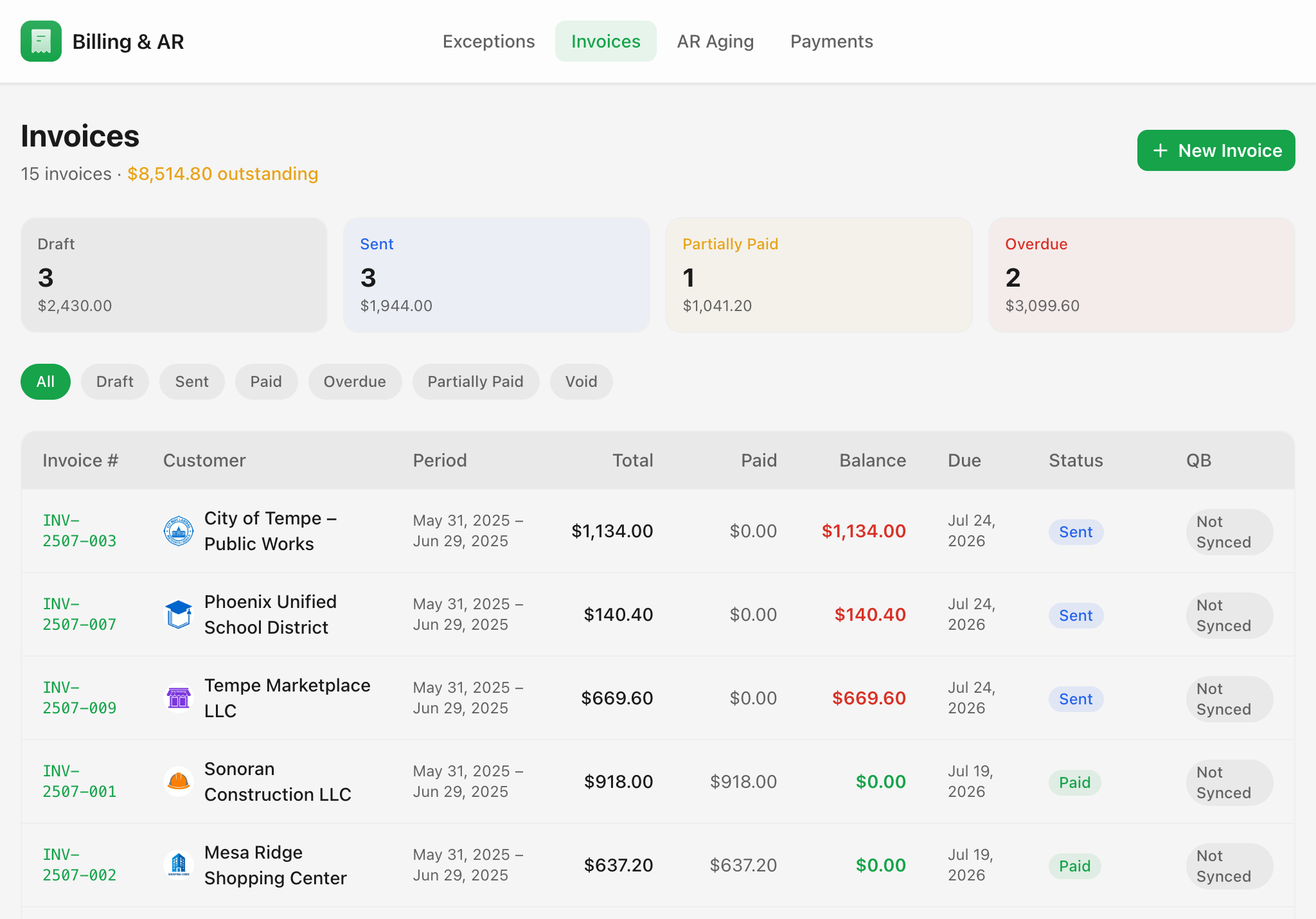The height and width of the screenshot is (919, 1316).
Task: Click the $140.40 red balance amount
Action: tap(870, 614)
